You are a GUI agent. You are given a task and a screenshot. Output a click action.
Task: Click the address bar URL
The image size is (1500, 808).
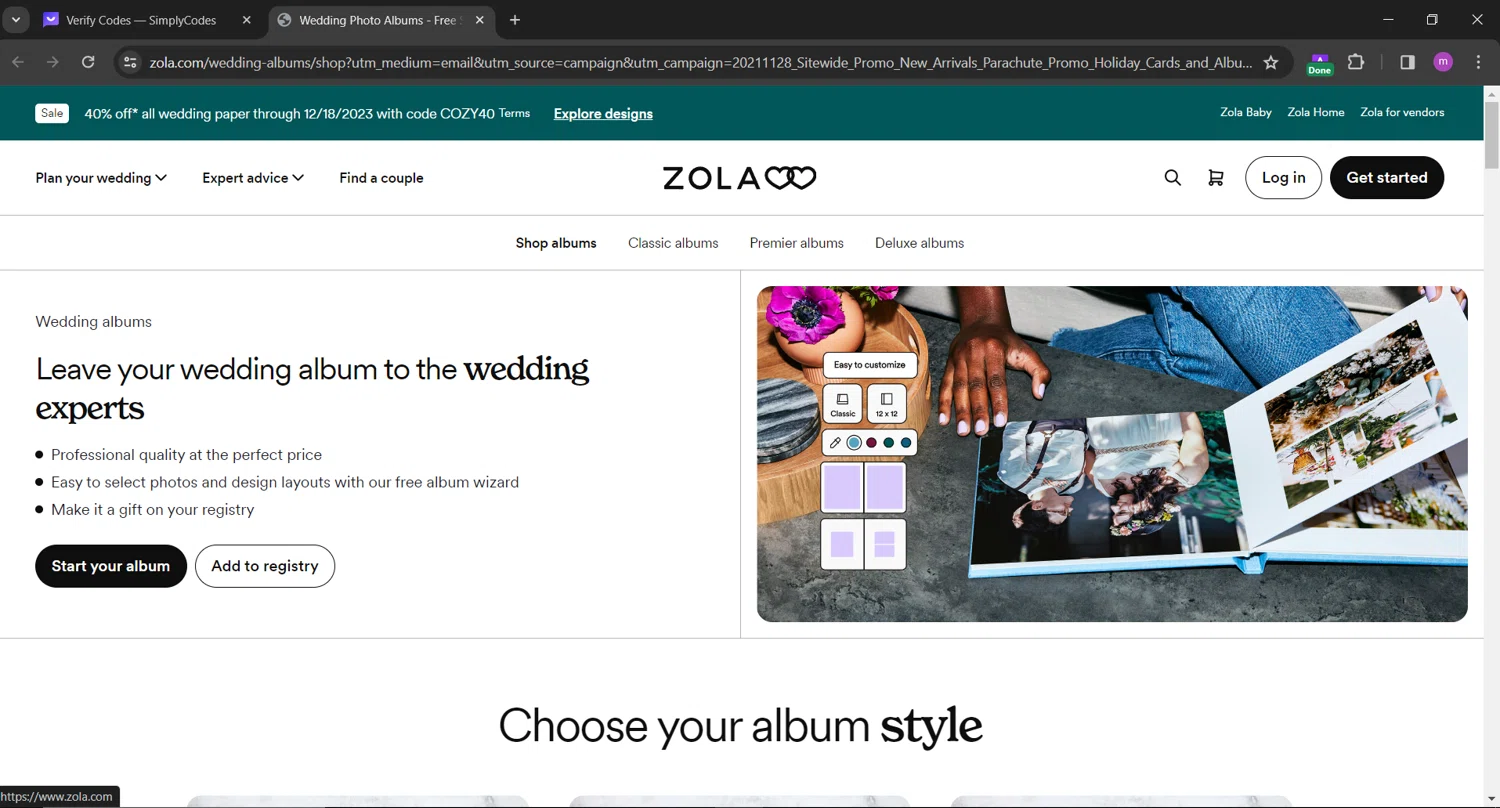[700, 62]
